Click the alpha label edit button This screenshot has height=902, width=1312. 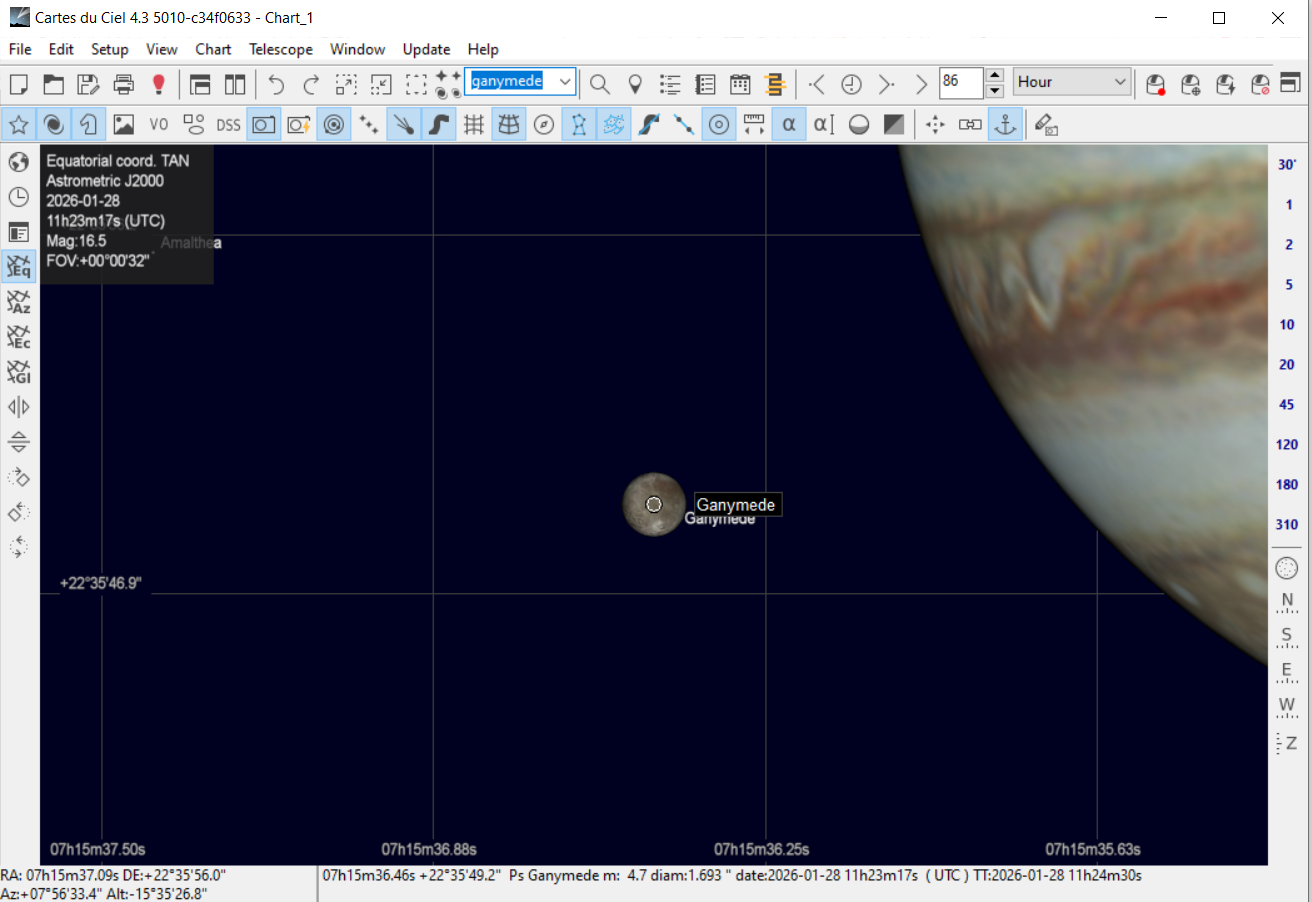pos(824,124)
